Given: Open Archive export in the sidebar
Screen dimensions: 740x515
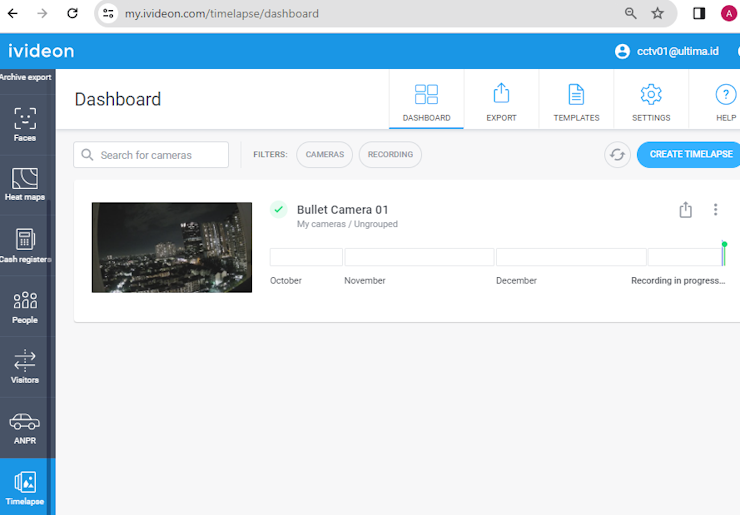Looking at the screenshot, I should (x=26, y=77).
